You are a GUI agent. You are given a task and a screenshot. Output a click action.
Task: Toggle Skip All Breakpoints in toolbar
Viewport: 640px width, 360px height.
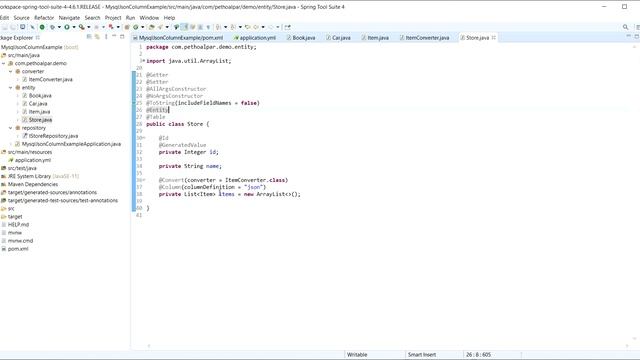tap(33, 27)
